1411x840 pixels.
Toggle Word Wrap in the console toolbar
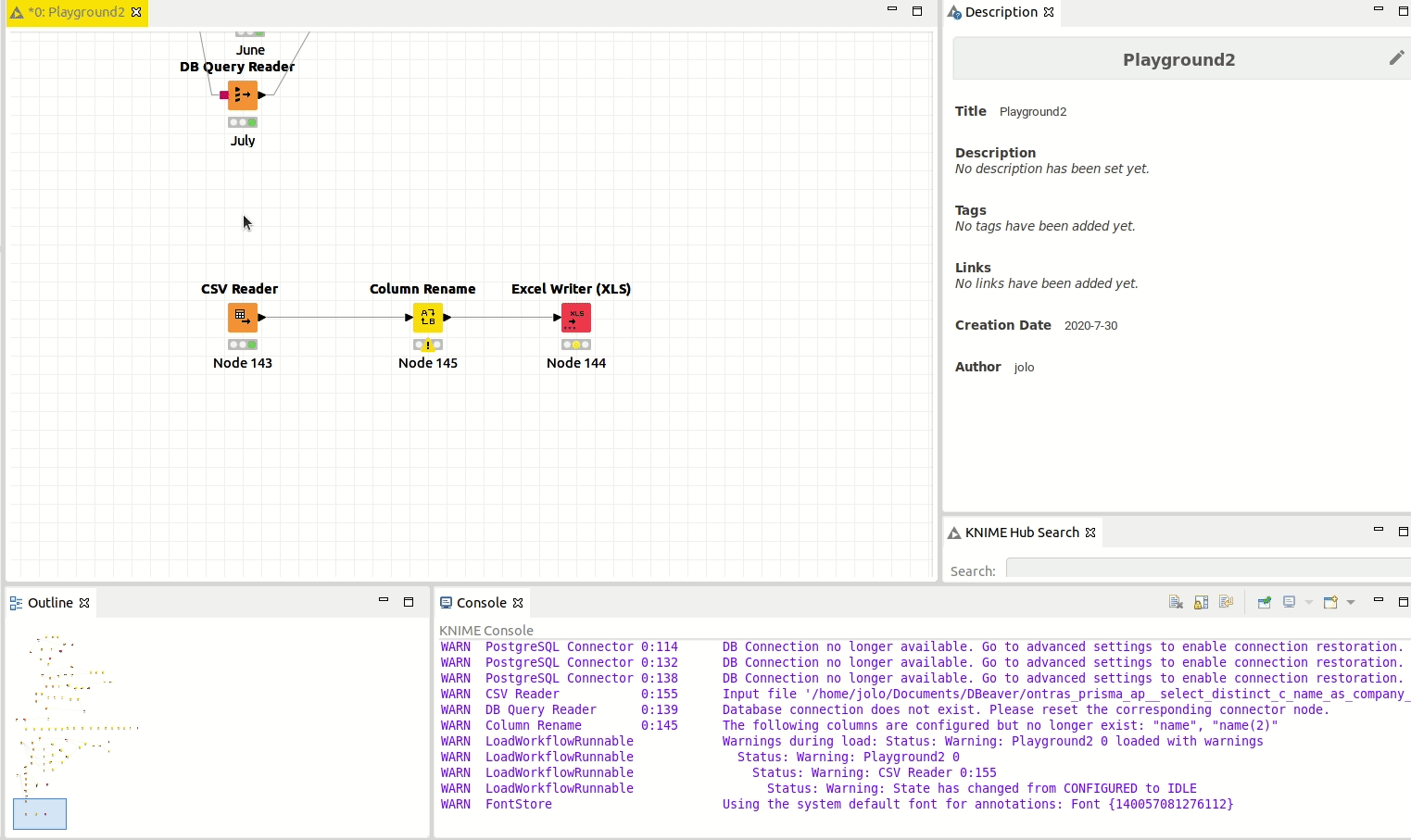(x=1226, y=602)
